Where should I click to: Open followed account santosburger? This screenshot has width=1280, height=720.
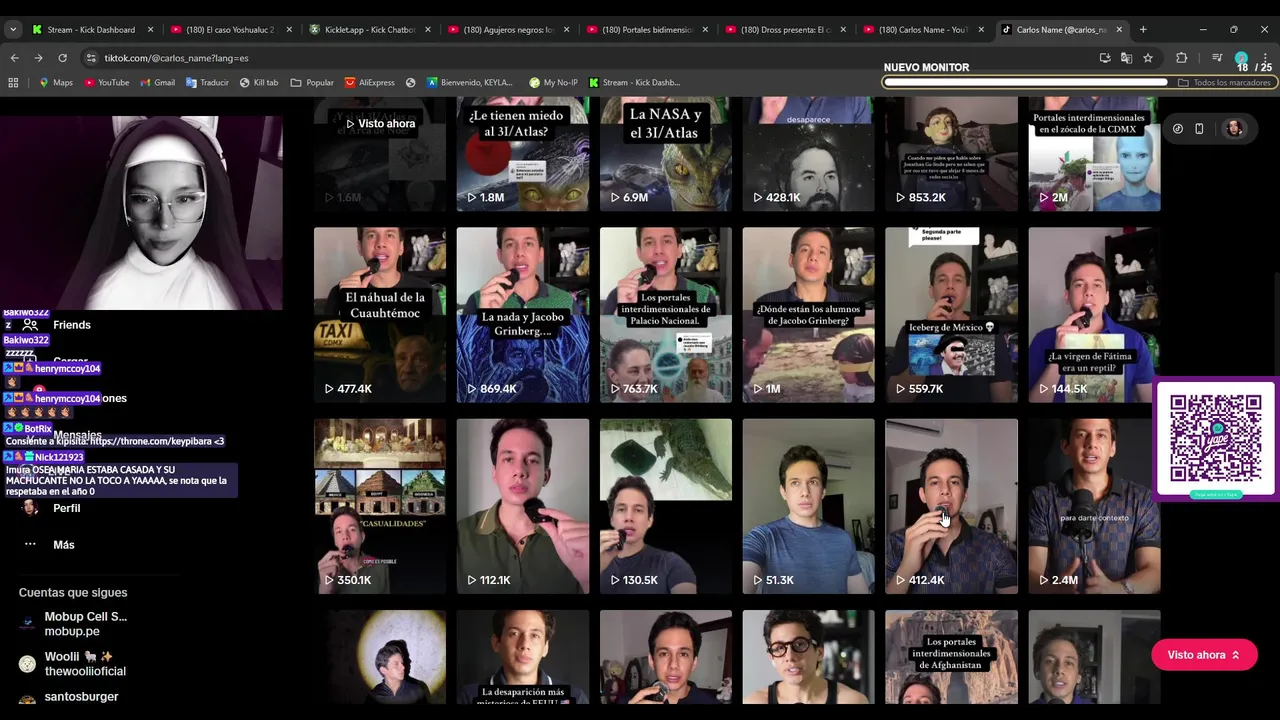[x=70, y=697]
